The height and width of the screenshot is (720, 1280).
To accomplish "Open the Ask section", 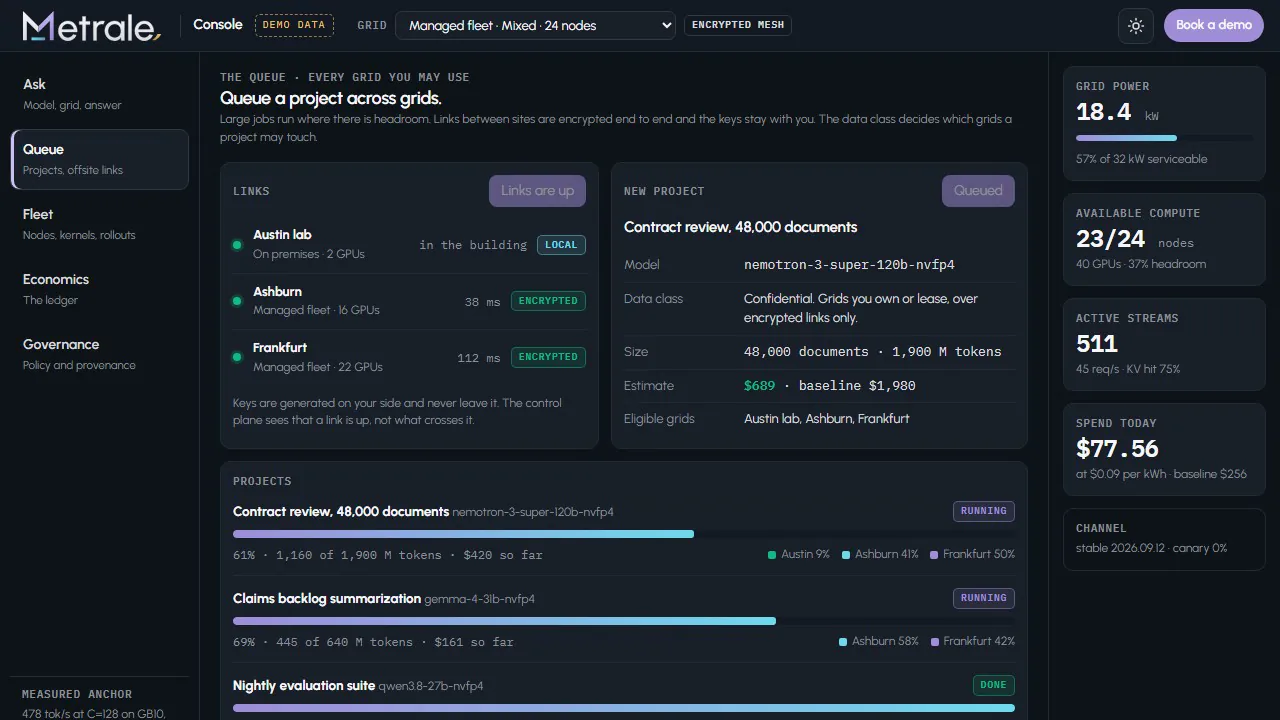I will (x=100, y=94).
